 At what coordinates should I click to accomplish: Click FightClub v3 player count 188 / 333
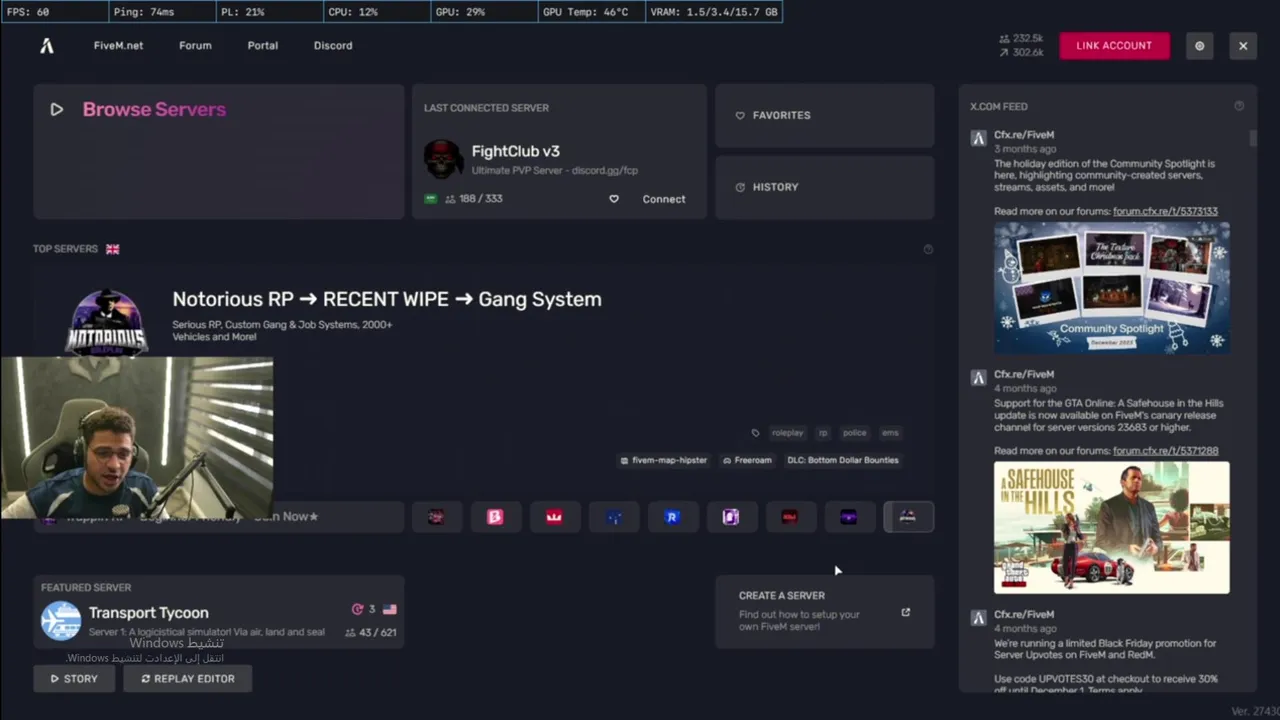(474, 199)
